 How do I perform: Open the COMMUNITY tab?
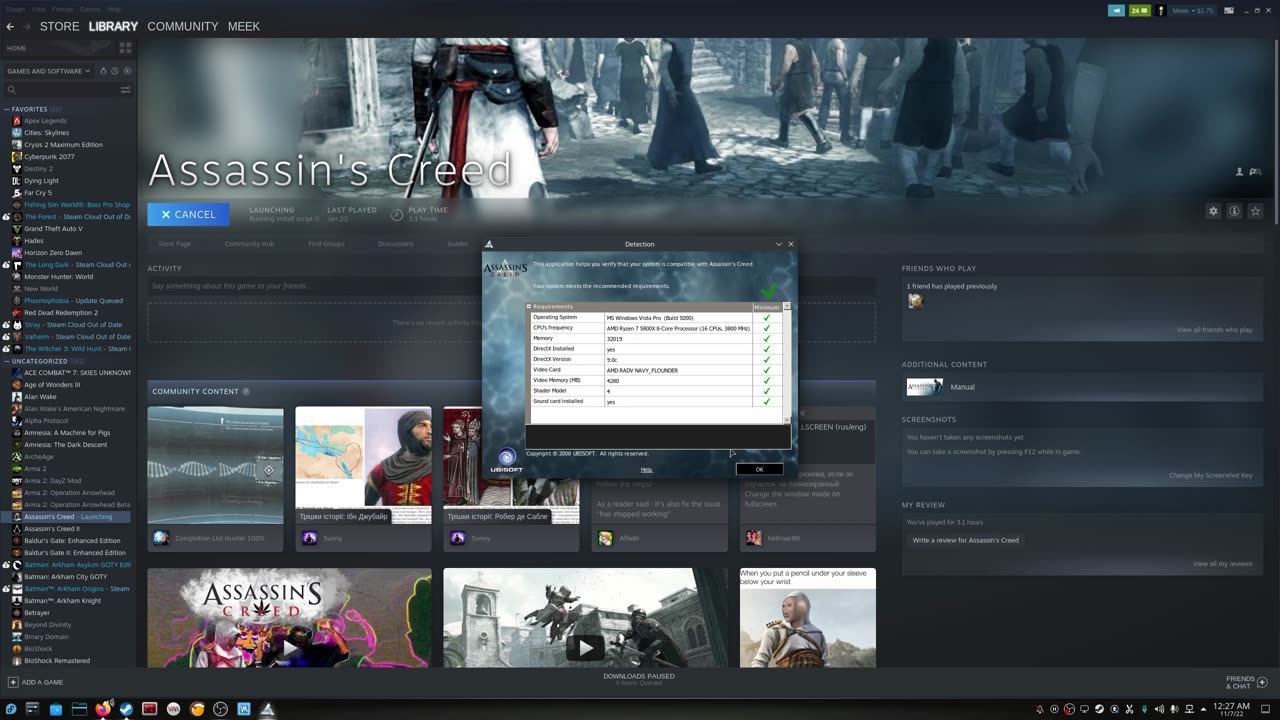(182, 27)
